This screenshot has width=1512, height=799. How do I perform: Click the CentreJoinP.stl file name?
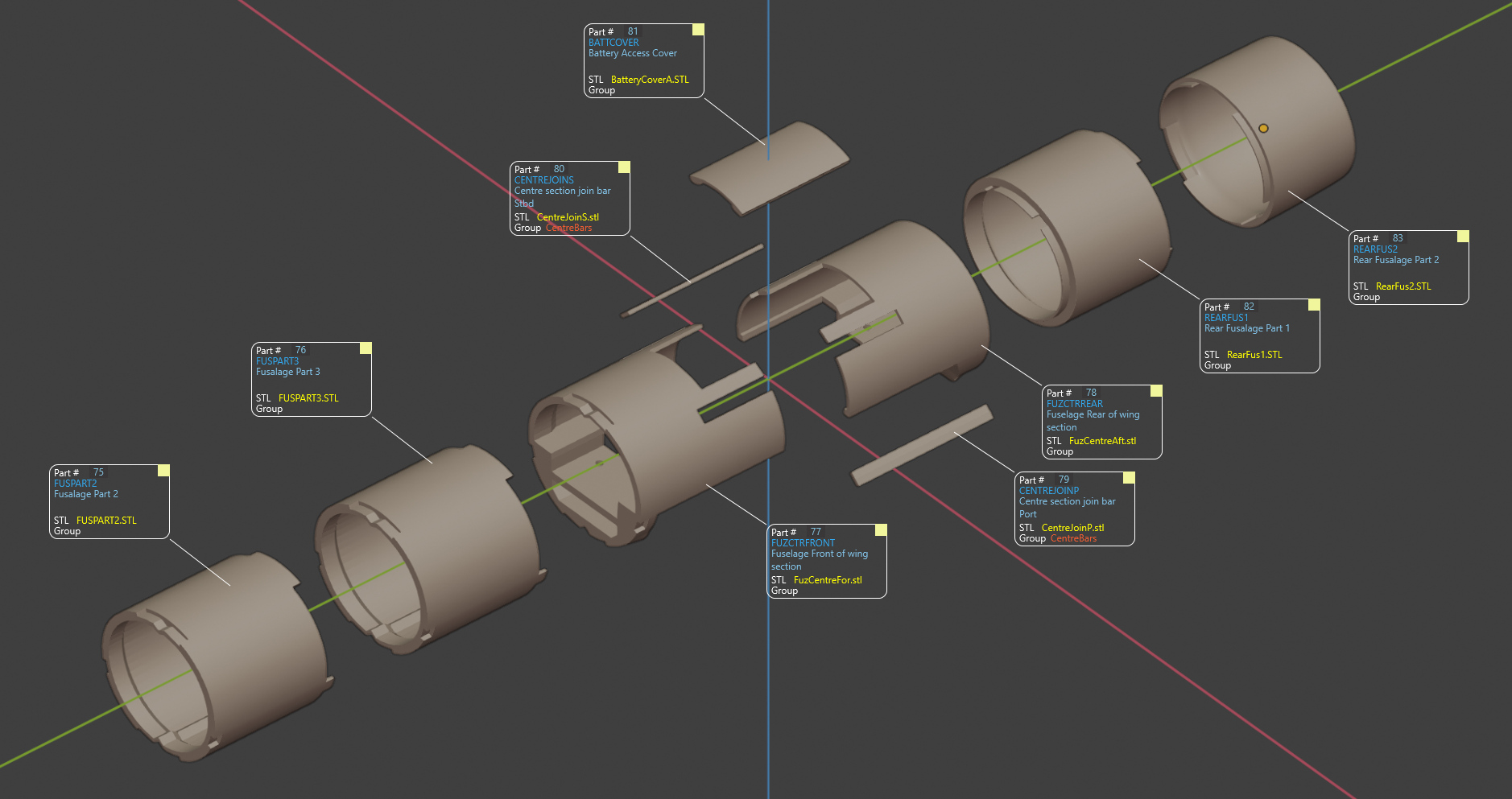tap(1072, 528)
